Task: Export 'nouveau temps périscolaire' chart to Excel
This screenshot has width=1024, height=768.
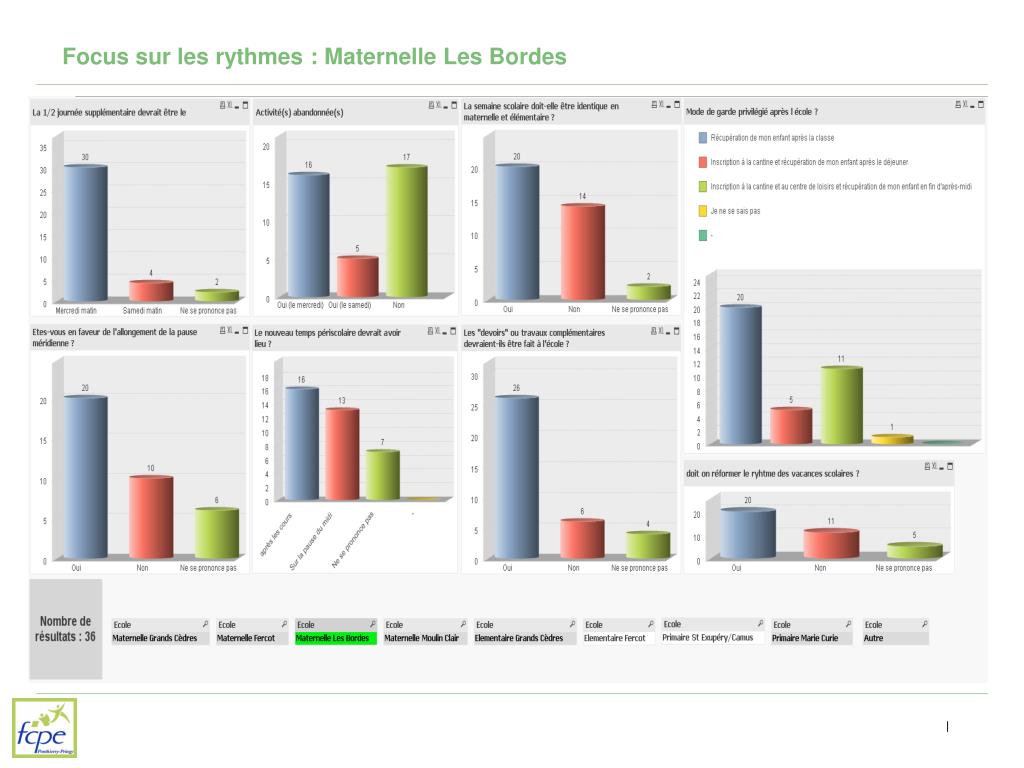Action: point(438,332)
